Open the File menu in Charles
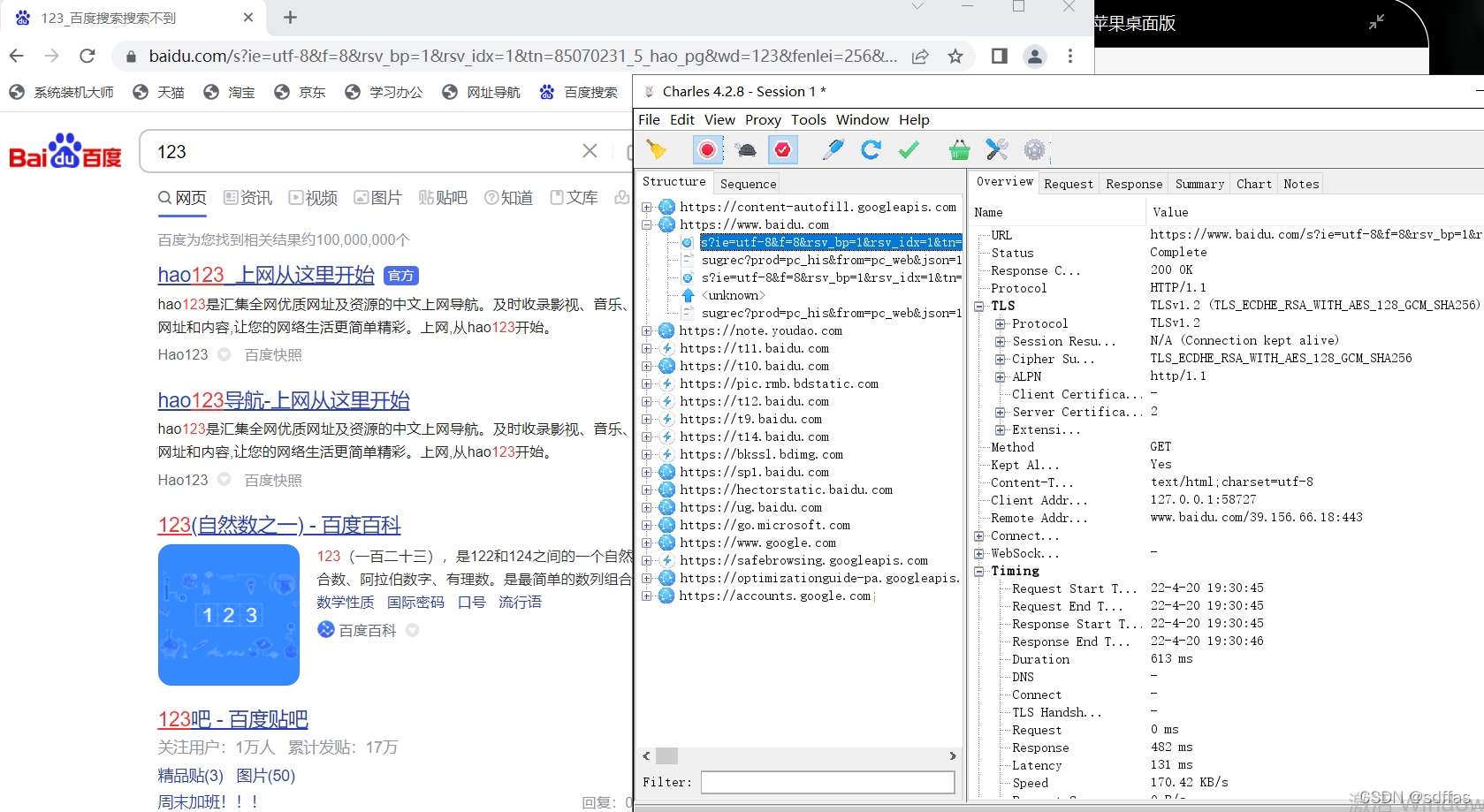 [649, 119]
